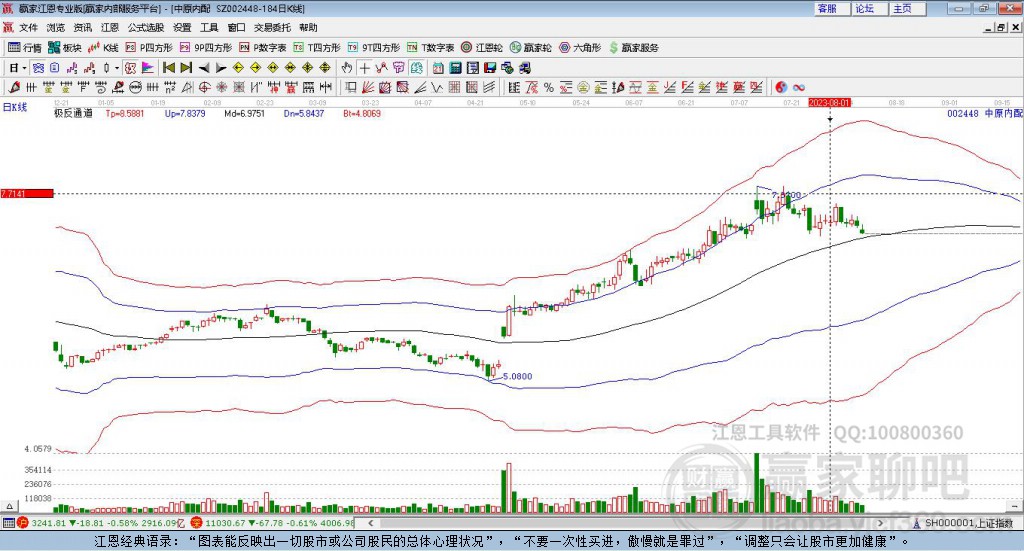This screenshot has width=1024, height=551.
Task: Open the 资讯 menu
Action: pyautogui.click(x=82, y=27)
